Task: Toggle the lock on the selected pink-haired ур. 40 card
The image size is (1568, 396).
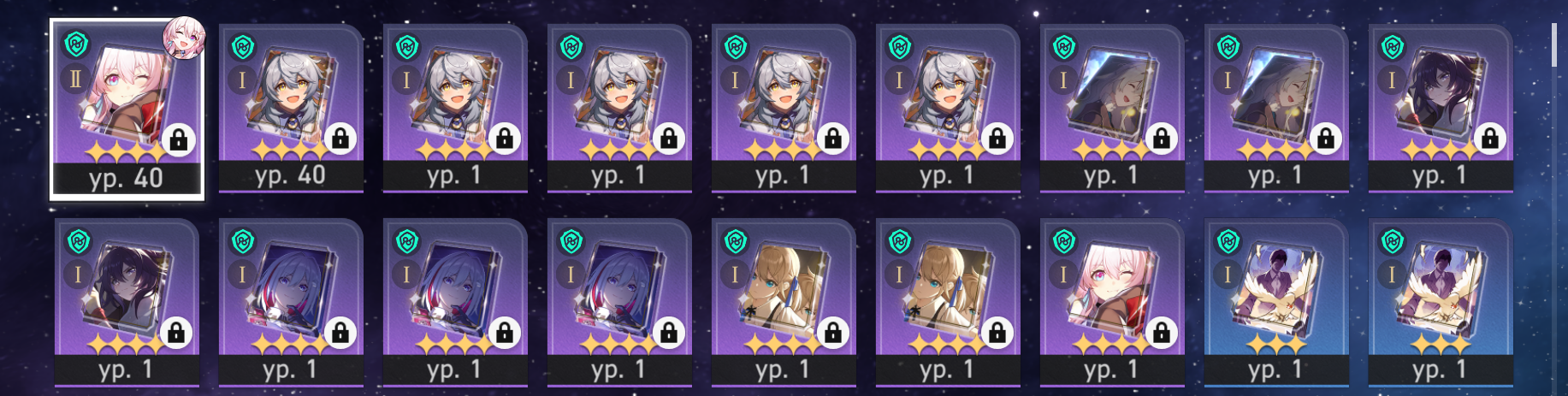Action: 178,139
